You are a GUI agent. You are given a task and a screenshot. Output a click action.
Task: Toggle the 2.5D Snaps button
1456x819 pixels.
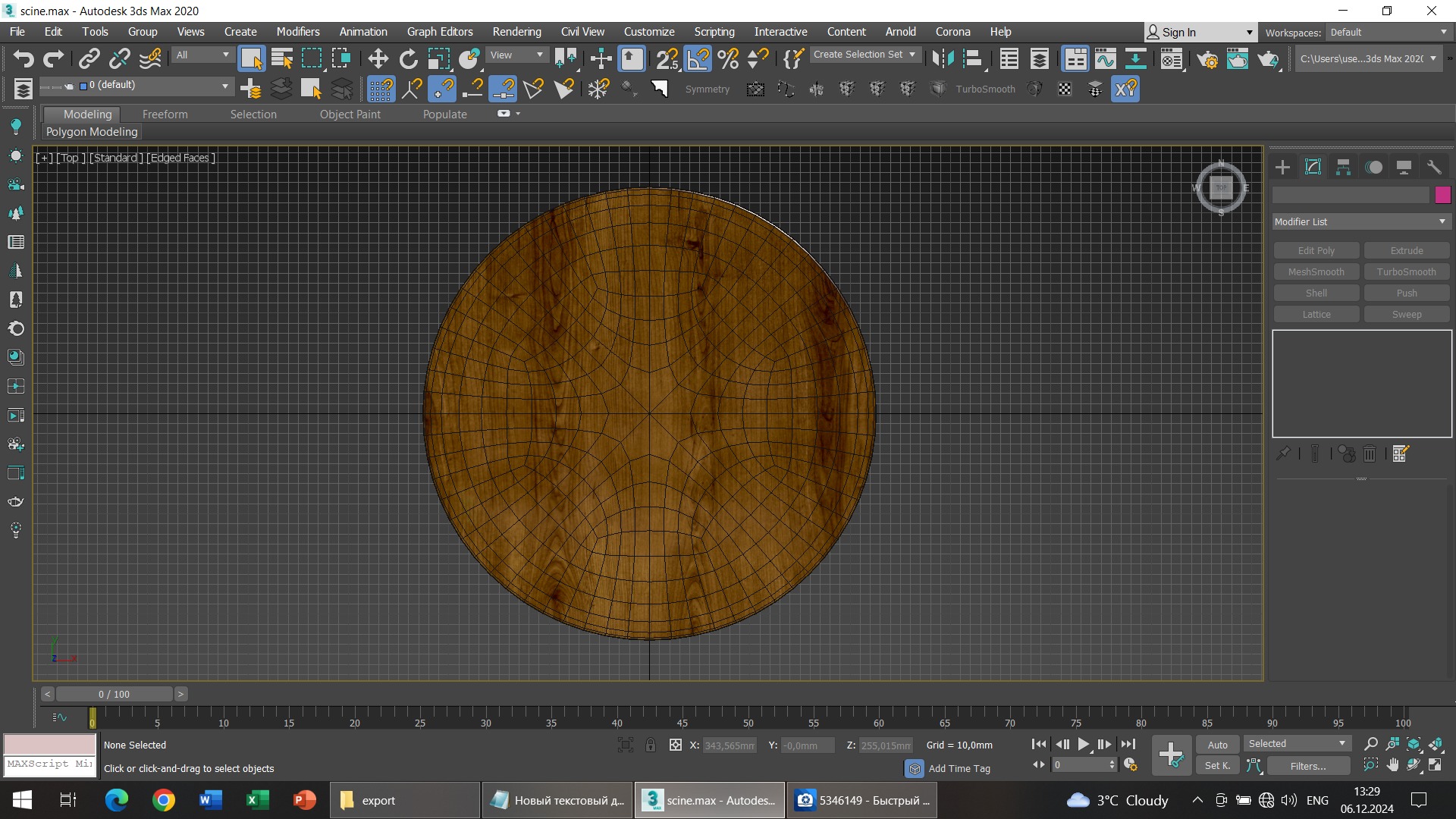pyautogui.click(x=667, y=58)
